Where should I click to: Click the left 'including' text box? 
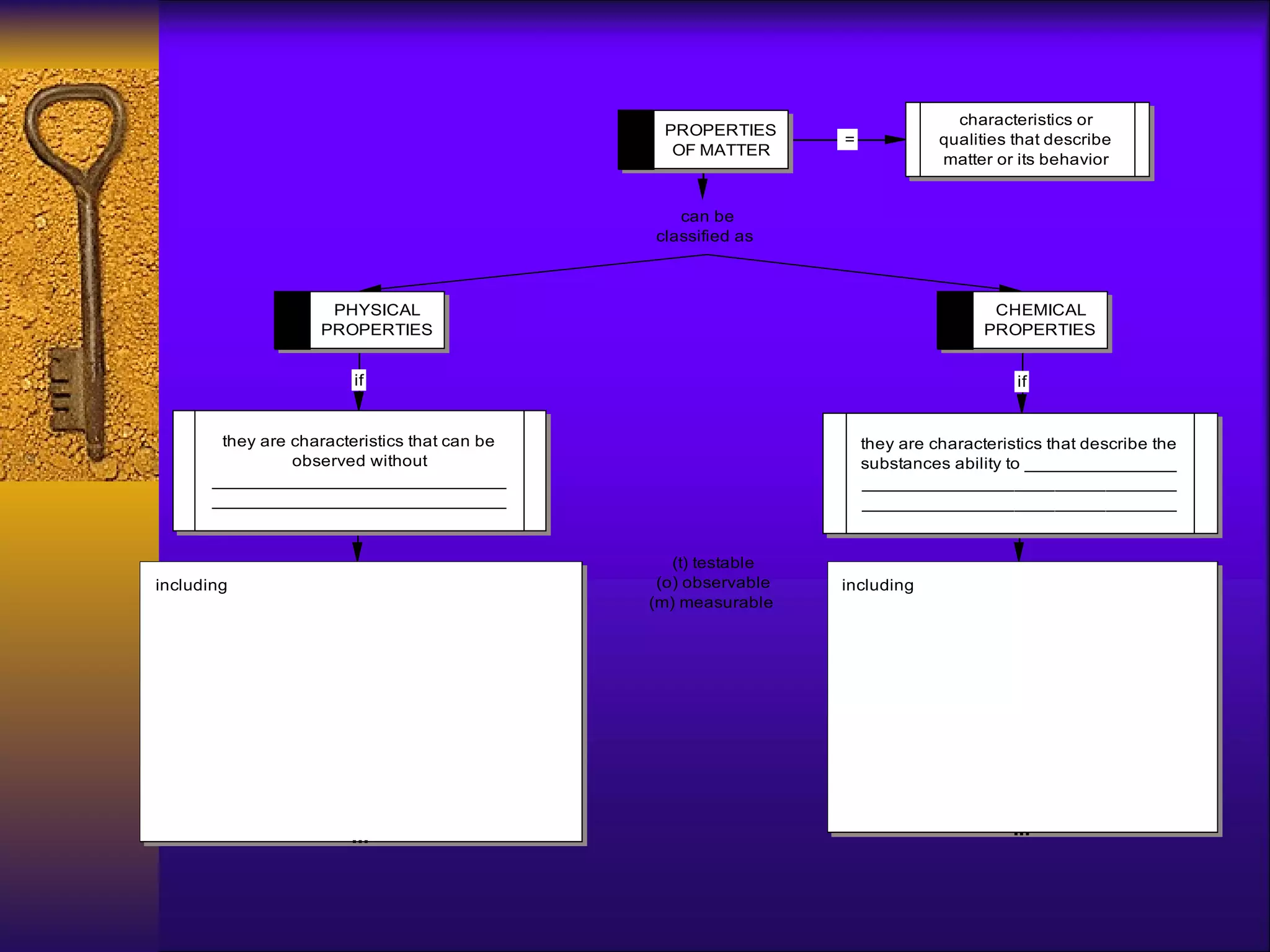(360, 700)
